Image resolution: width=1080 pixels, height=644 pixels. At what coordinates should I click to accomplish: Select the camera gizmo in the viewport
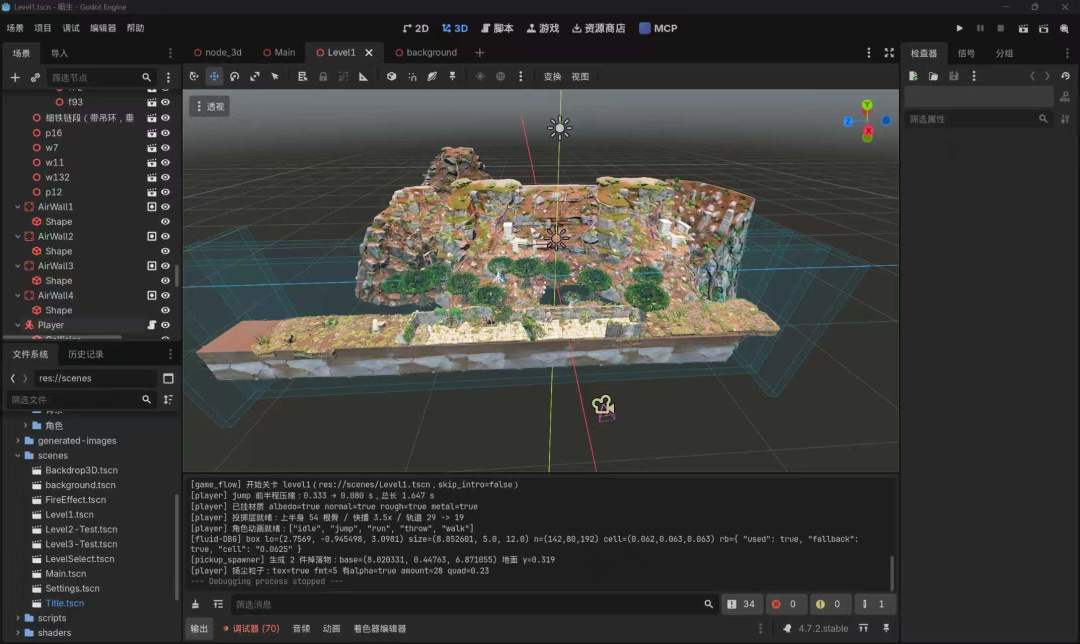click(x=603, y=406)
